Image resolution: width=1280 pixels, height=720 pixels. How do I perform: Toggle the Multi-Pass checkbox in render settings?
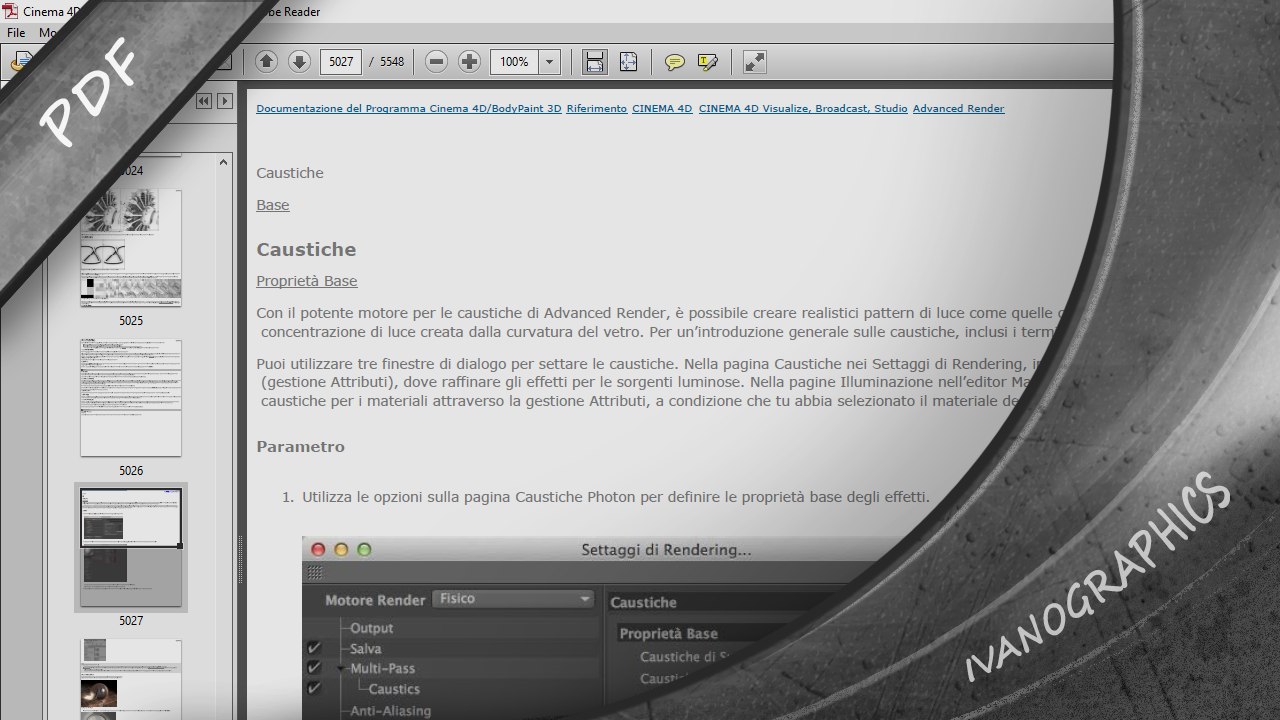pyautogui.click(x=314, y=668)
